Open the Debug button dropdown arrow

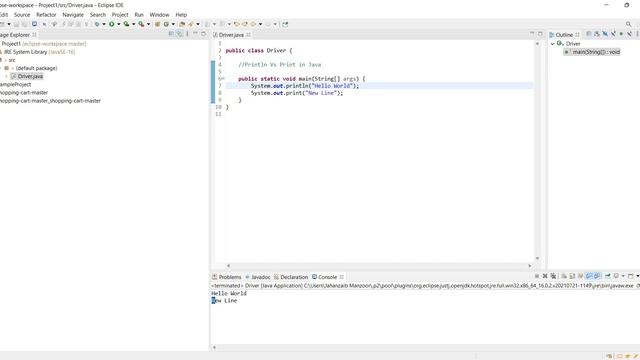click(104, 24)
